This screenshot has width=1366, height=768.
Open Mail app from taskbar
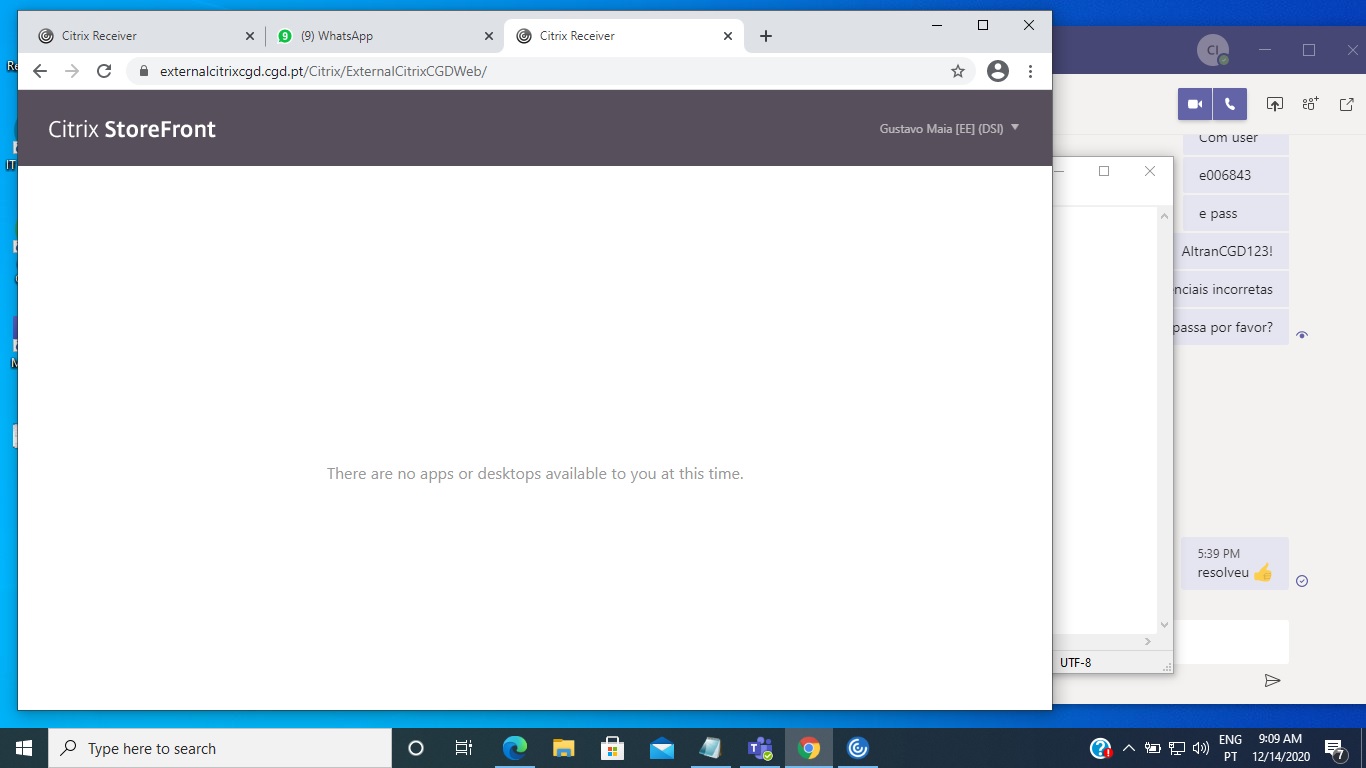tap(661, 748)
